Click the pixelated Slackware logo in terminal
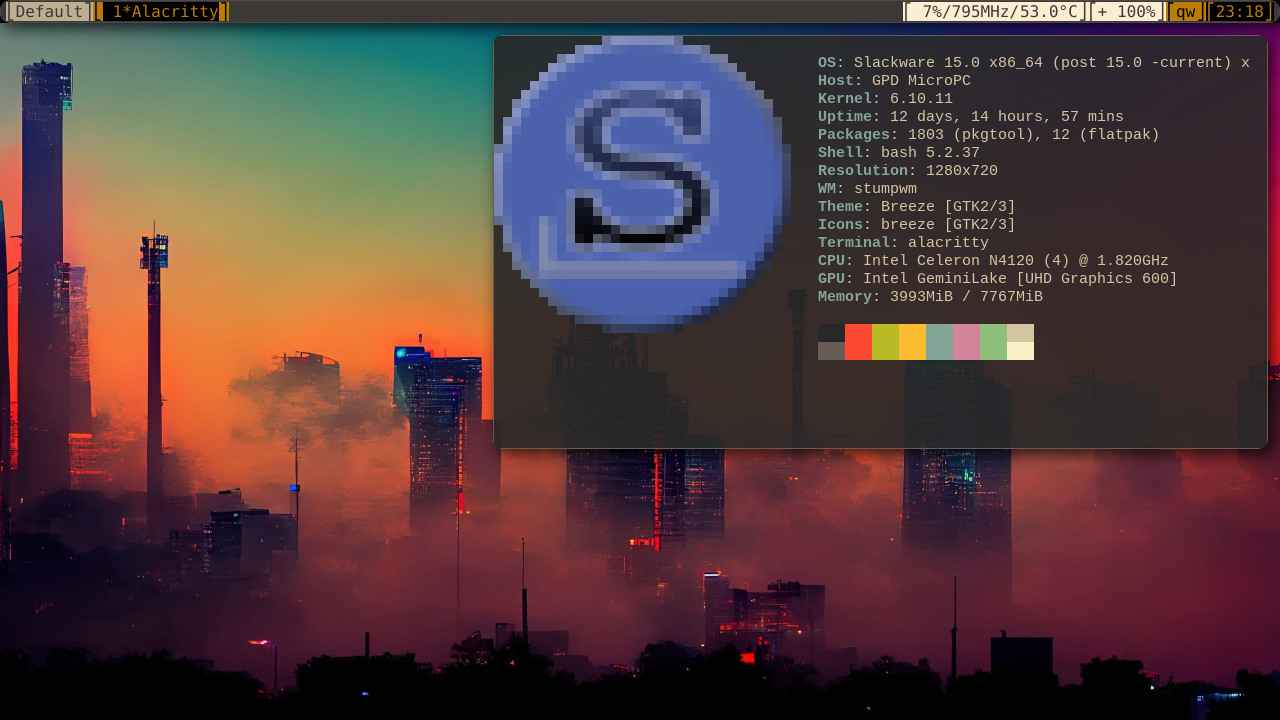Image resolution: width=1280 pixels, height=720 pixels. (x=642, y=184)
